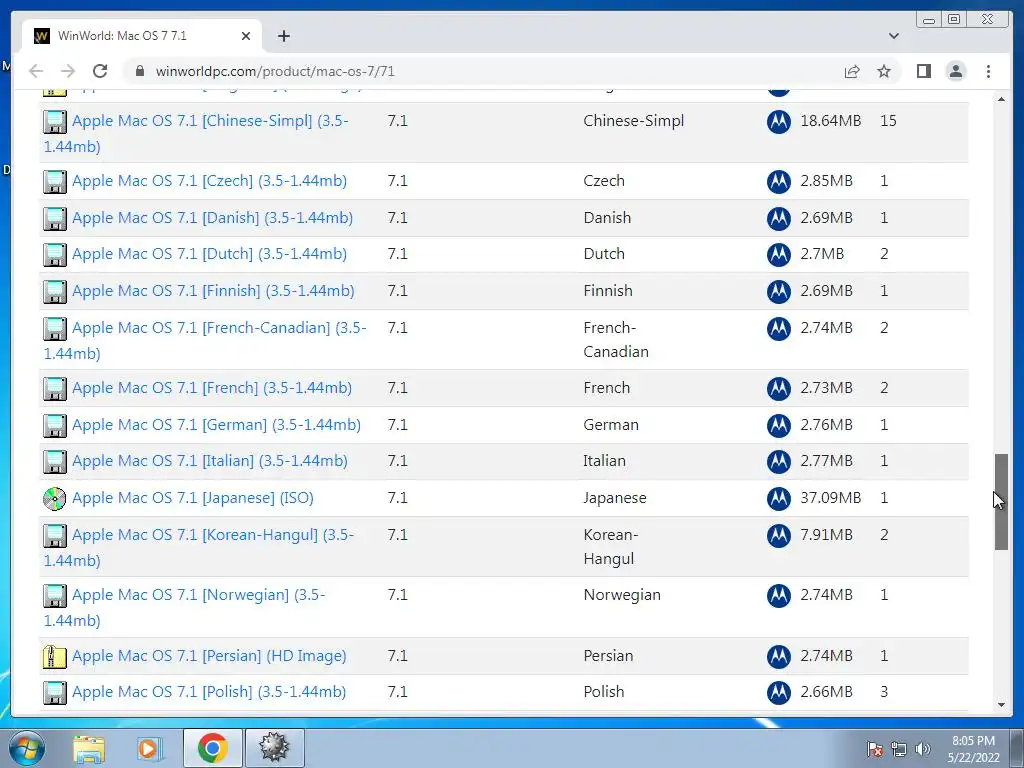
Task: Click the Show desktop button
Action: pos(1017,748)
